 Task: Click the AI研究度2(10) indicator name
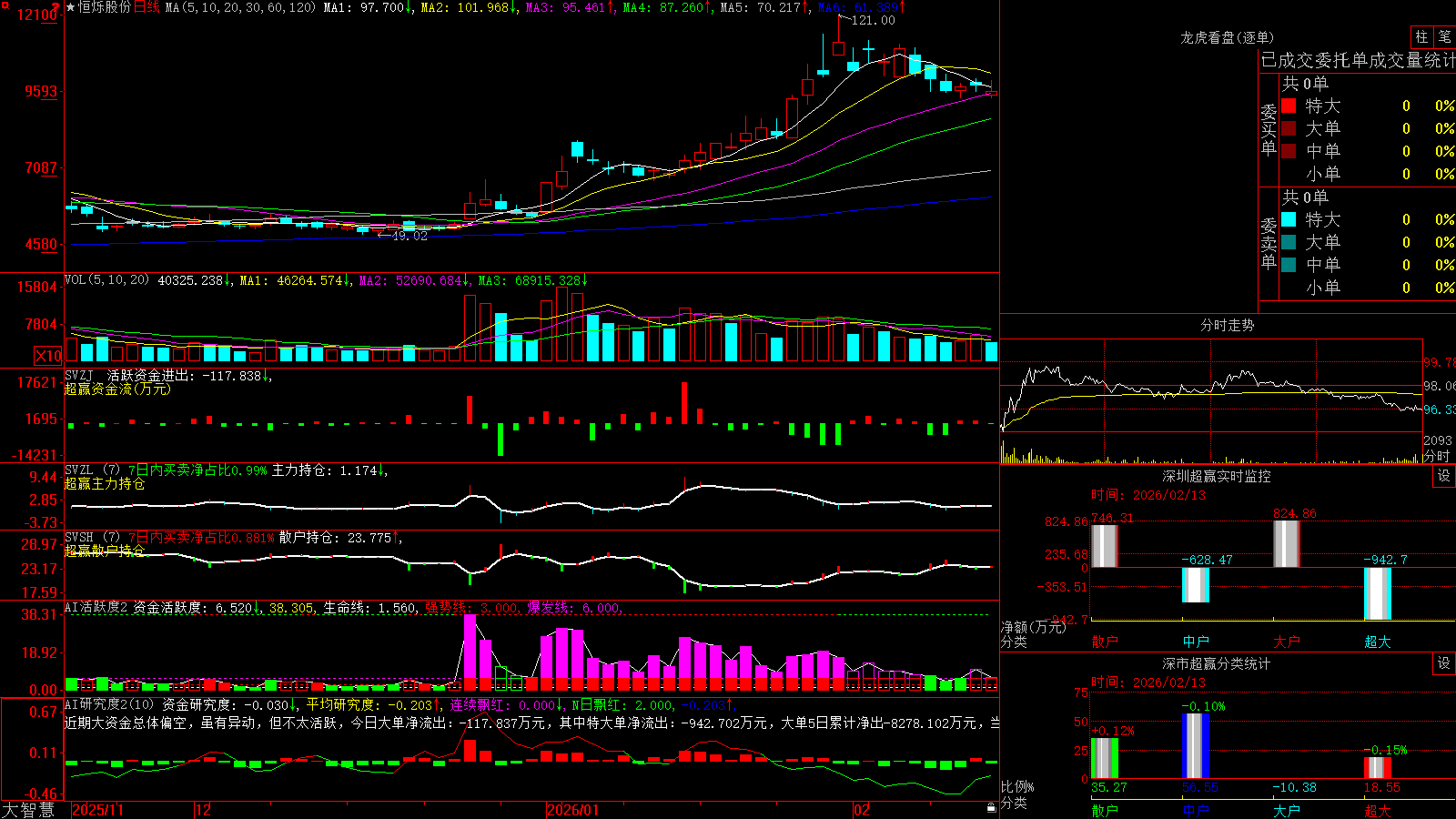point(109,704)
